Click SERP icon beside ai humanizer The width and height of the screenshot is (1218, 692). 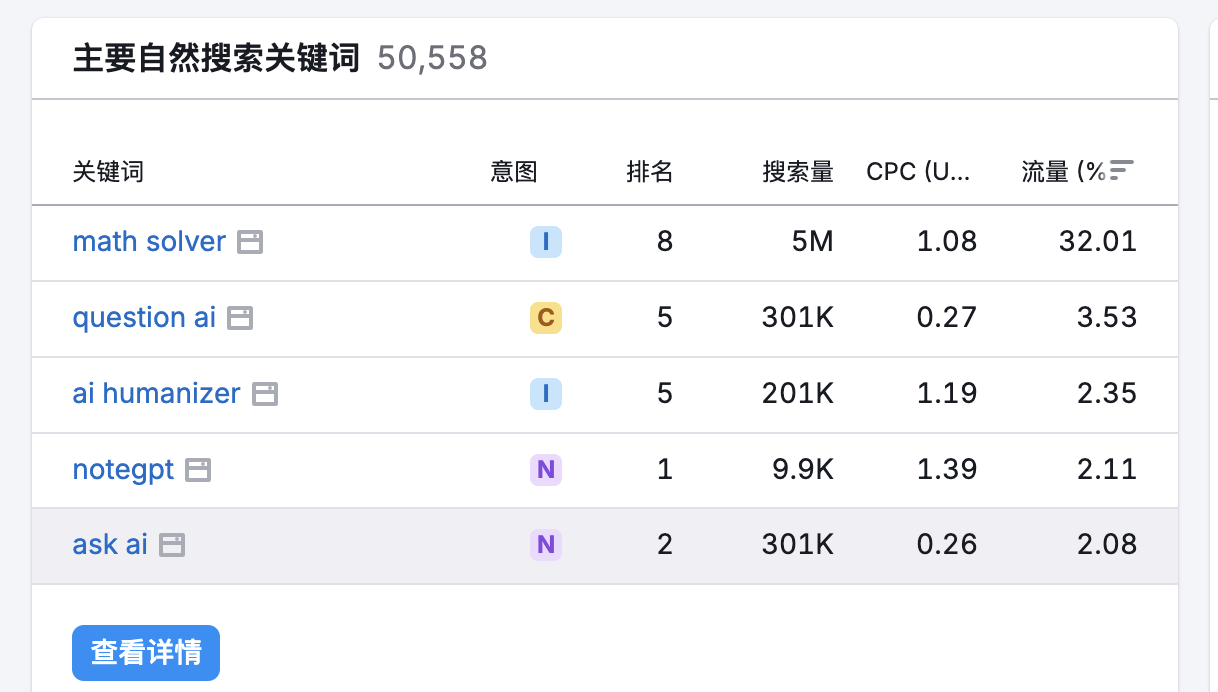(x=265, y=394)
